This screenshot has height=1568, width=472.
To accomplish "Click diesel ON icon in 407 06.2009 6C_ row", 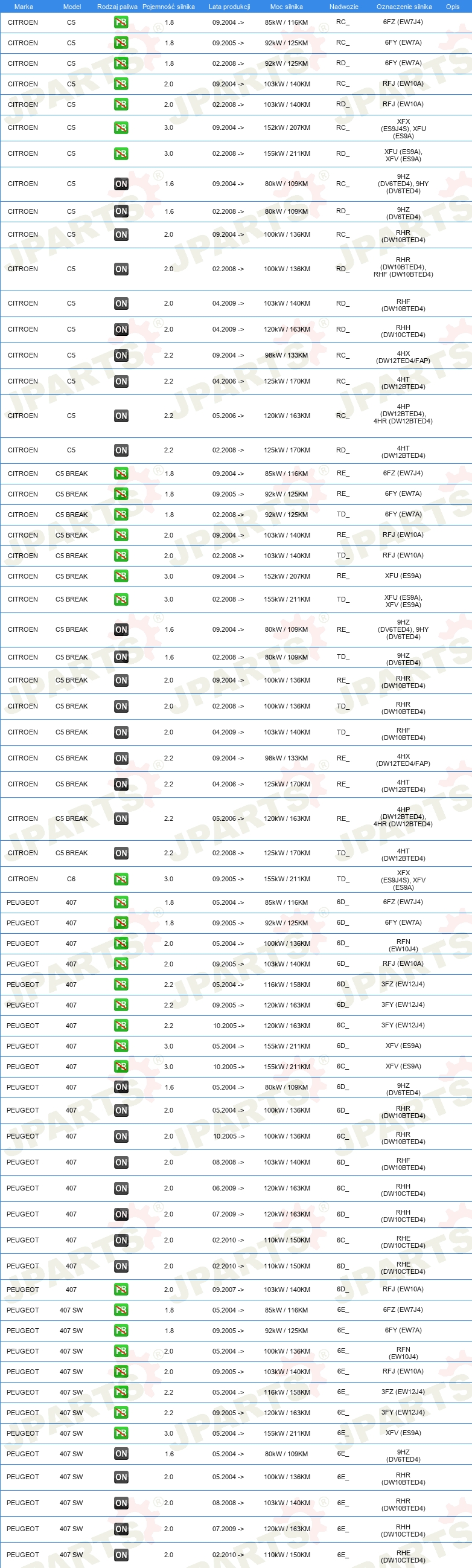I will tap(121, 1188).
